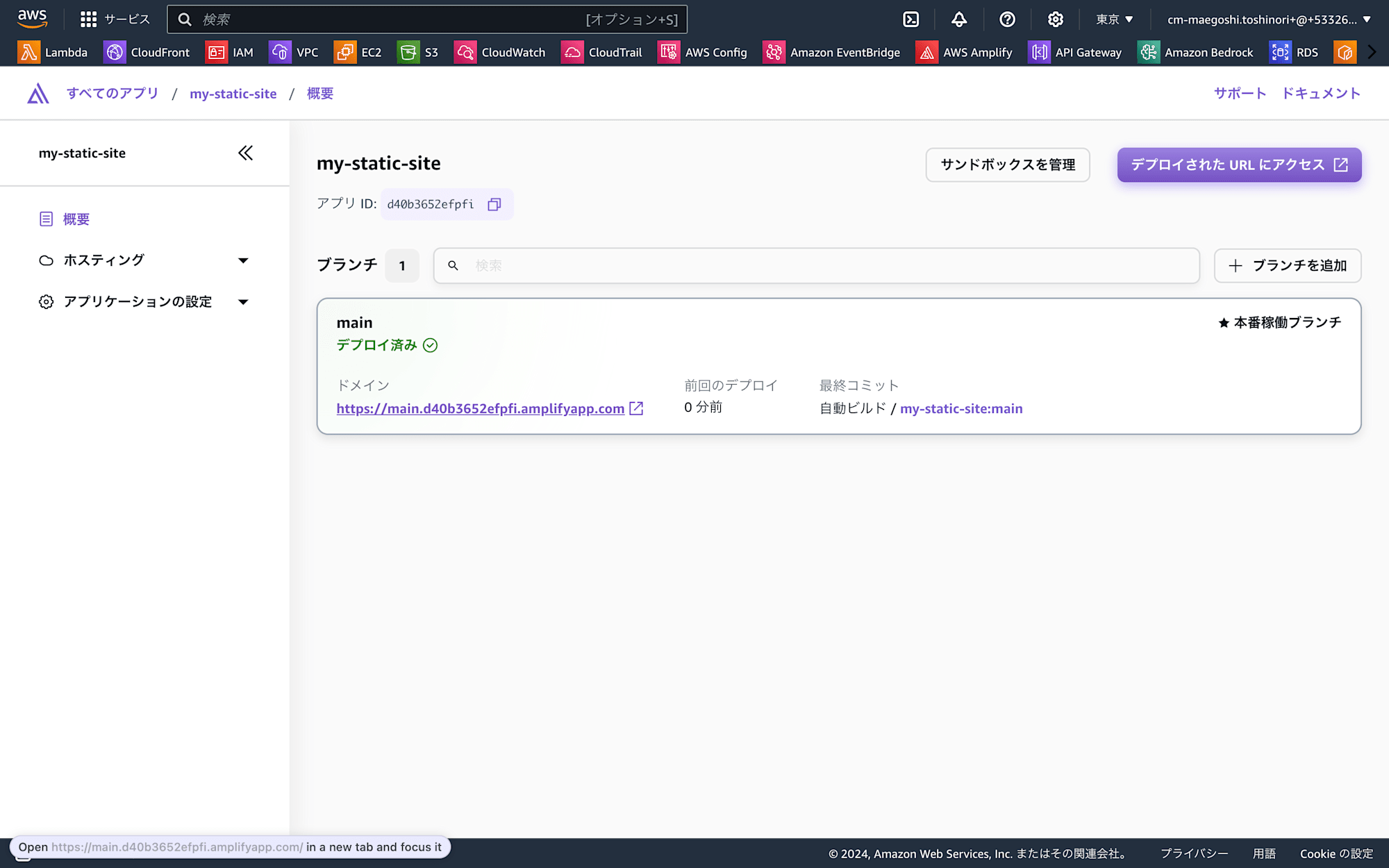Open the API Gateway shortcut
1389x868 pixels.
click(x=1075, y=52)
